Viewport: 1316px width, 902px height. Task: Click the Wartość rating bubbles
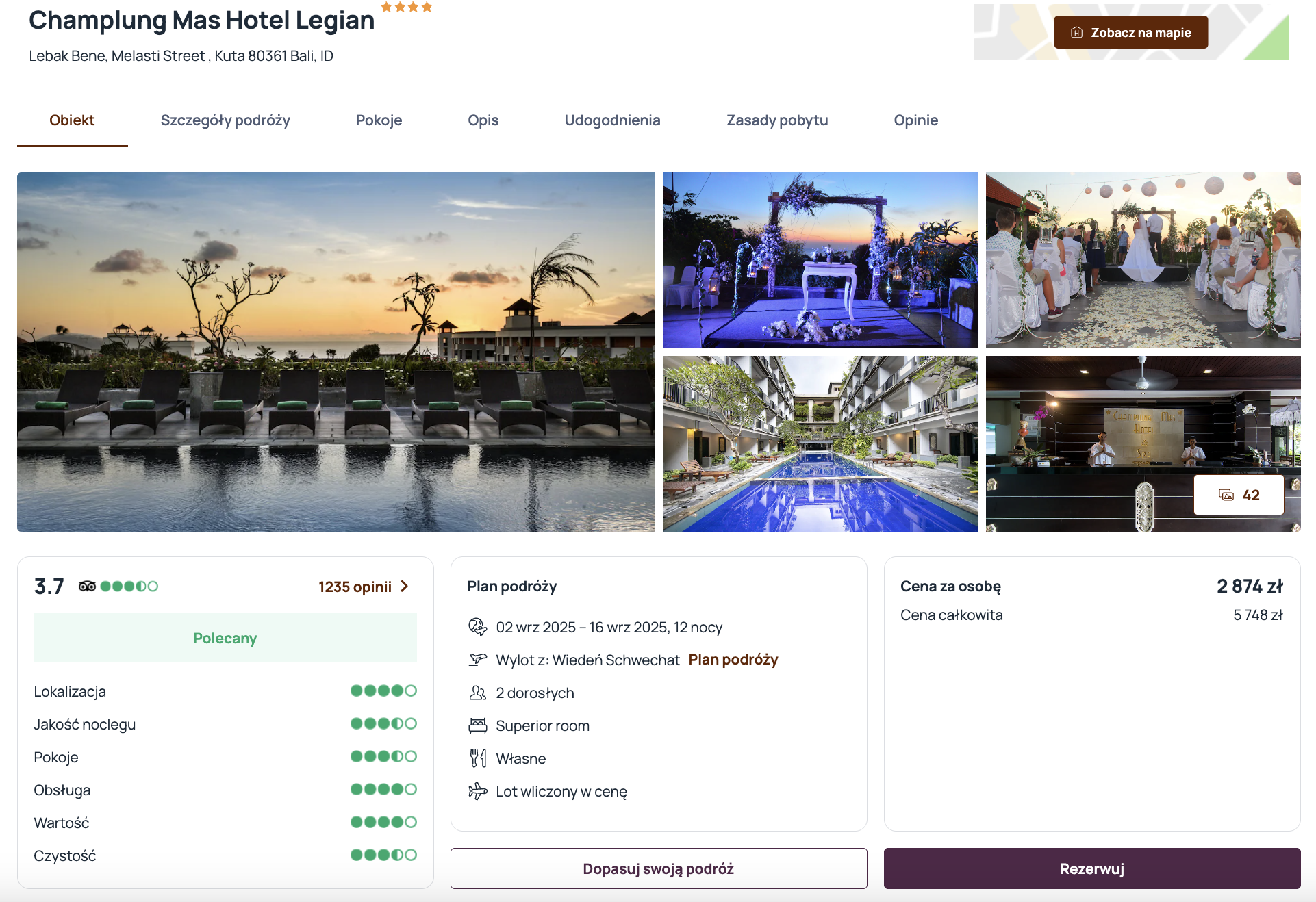[383, 822]
